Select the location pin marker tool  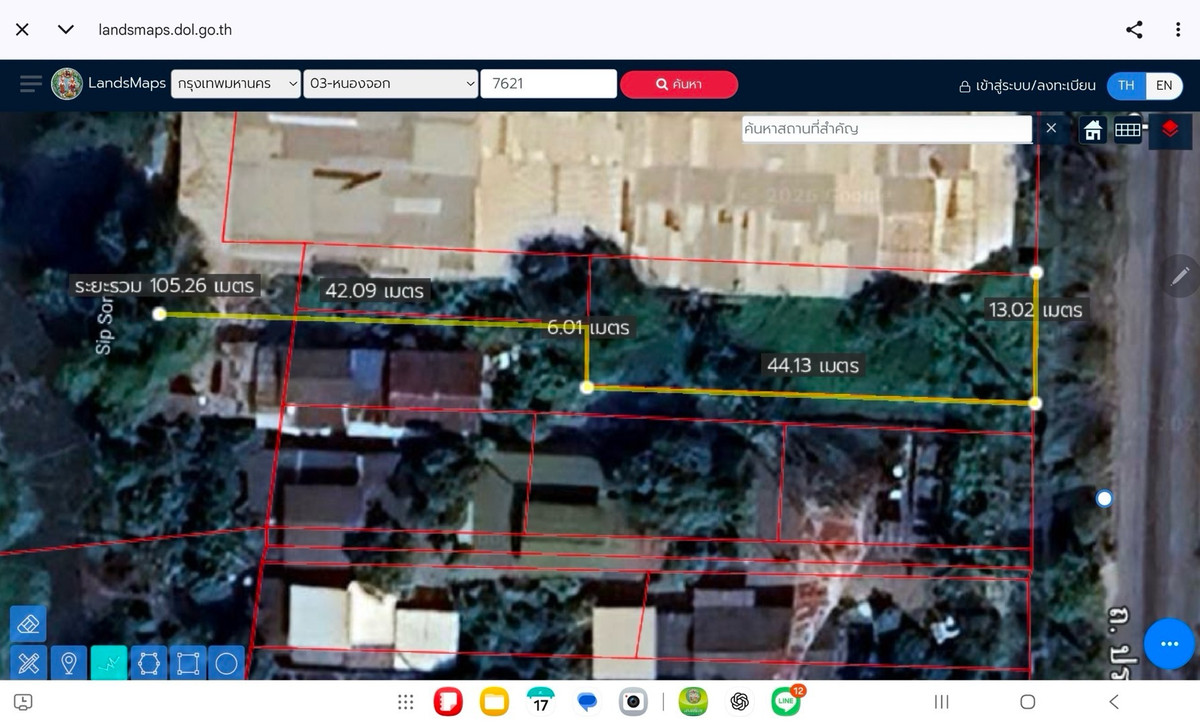tap(69, 663)
